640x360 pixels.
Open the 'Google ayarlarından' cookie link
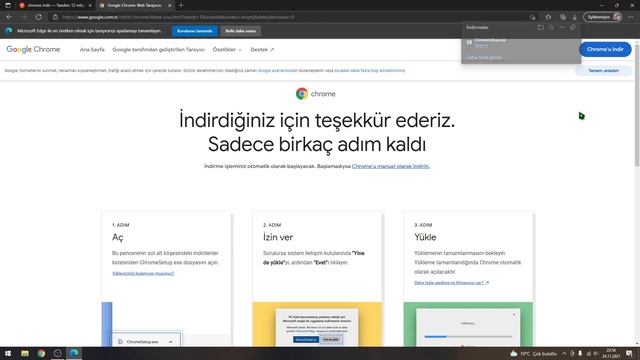278,71
